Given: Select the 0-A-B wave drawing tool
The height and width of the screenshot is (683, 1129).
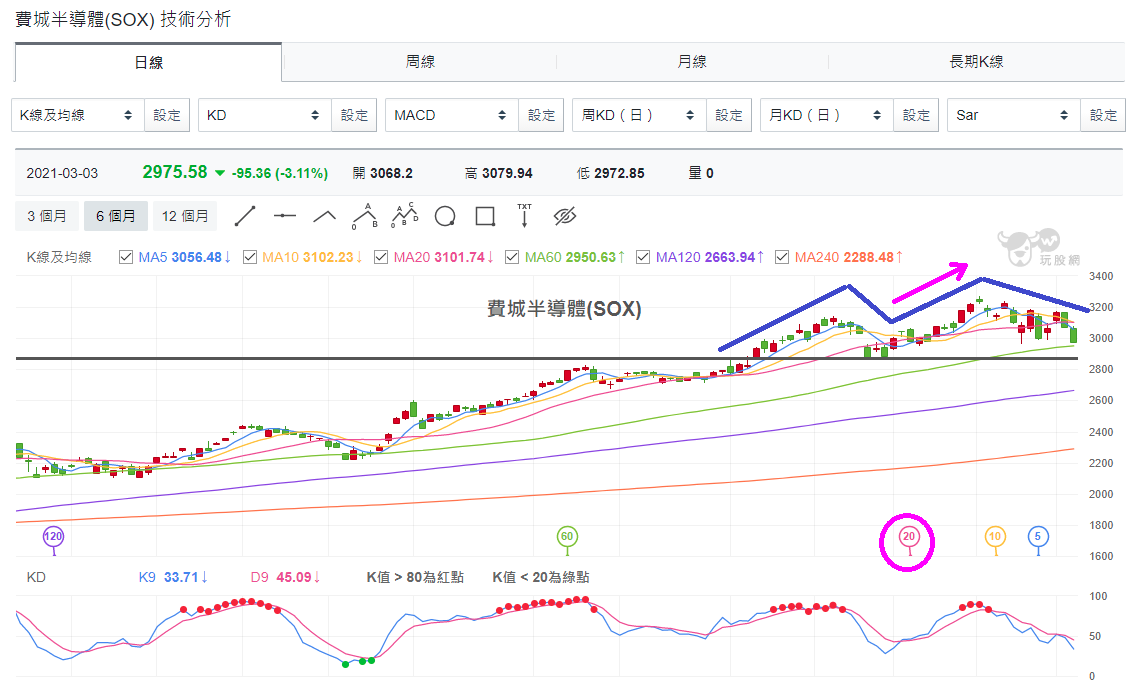Looking at the screenshot, I should point(365,216).
